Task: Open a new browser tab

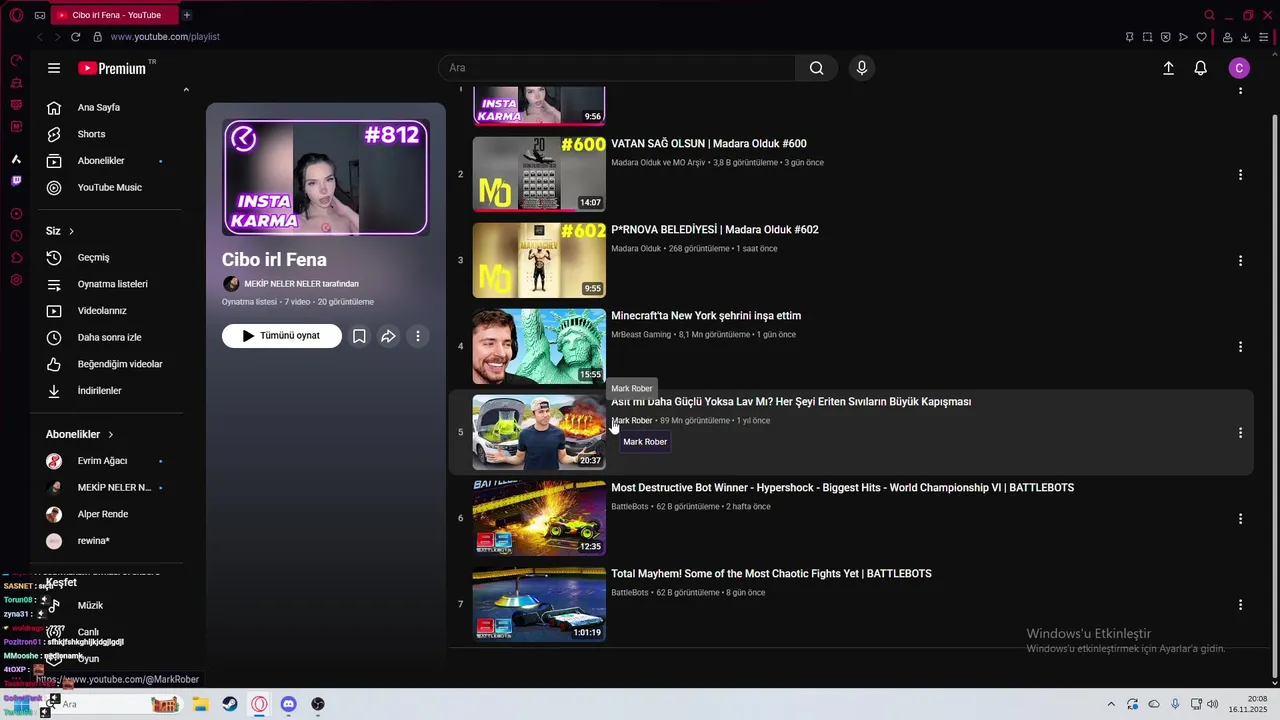Action: tap(187, 15)
